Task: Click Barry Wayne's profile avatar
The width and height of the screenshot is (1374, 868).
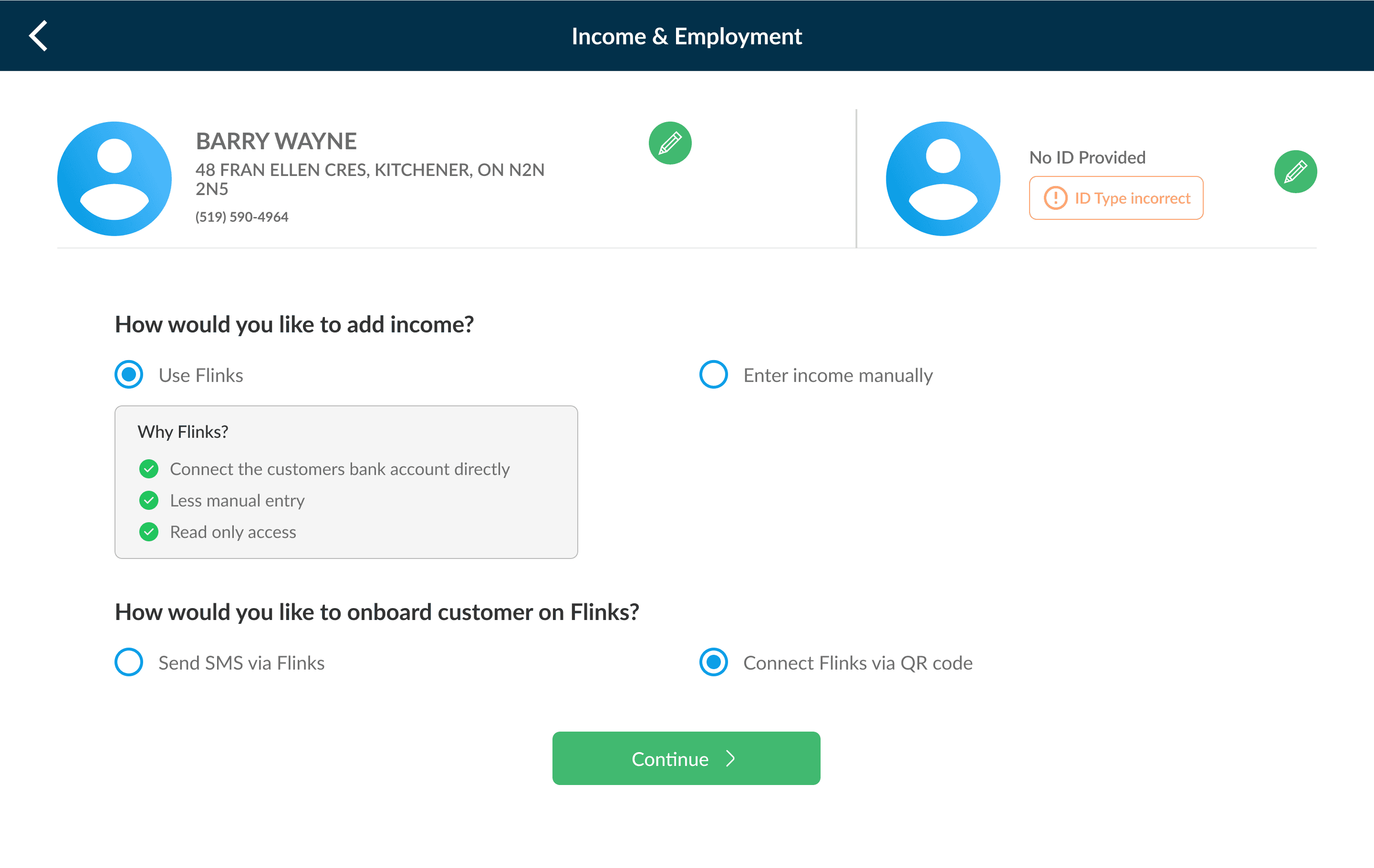Action: 114,178
